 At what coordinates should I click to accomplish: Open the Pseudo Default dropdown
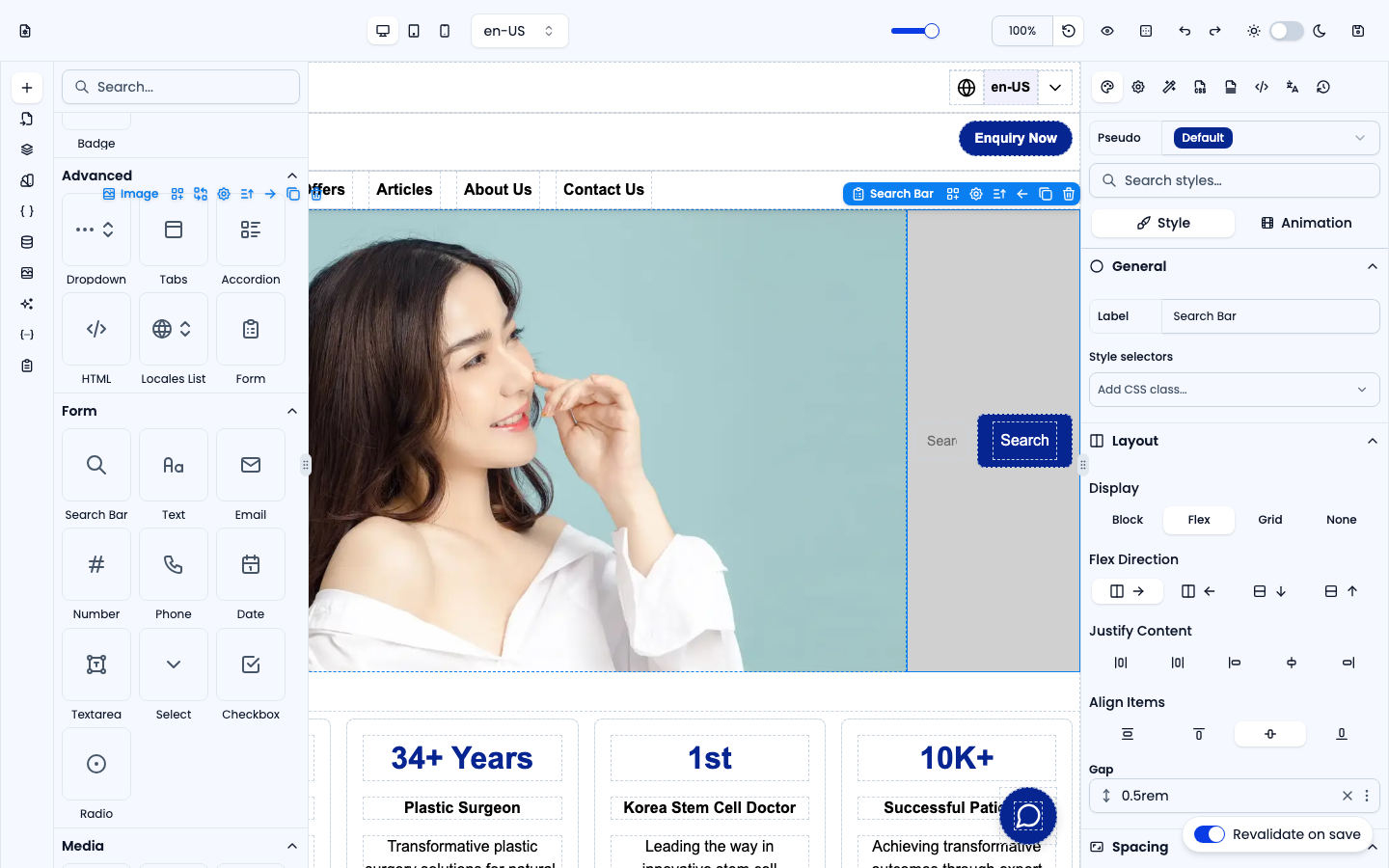pyautogui.click(x=1270, y=138)
